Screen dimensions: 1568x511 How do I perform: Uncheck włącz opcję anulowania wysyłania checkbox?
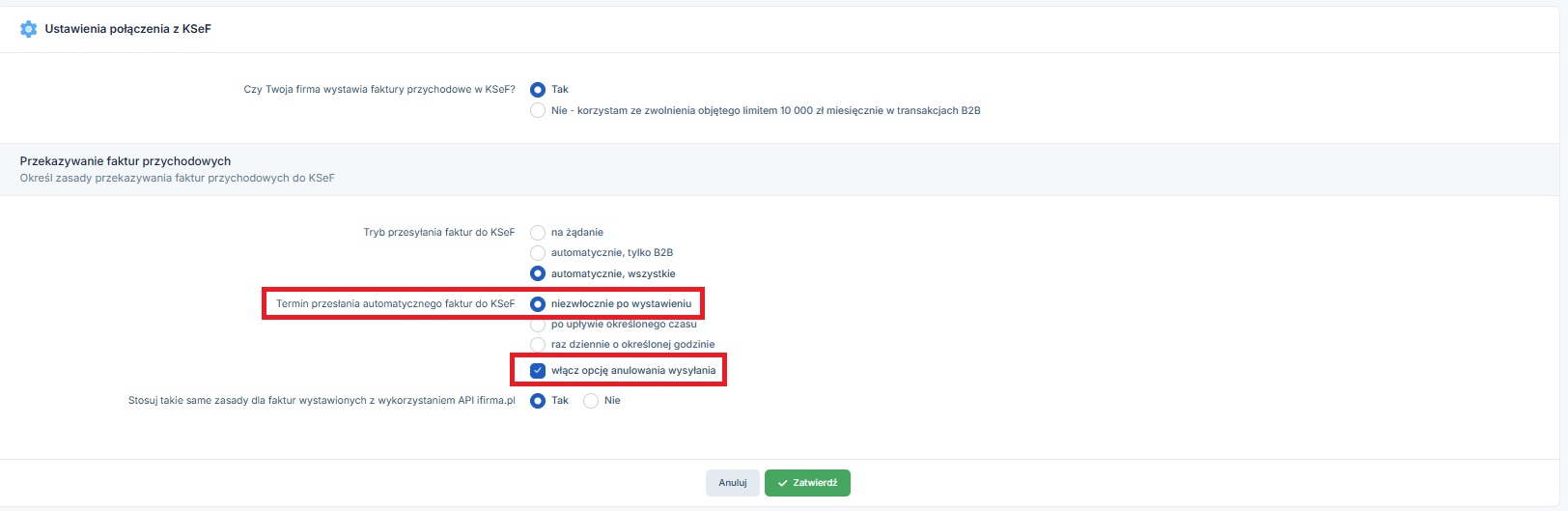pos(538,371)
